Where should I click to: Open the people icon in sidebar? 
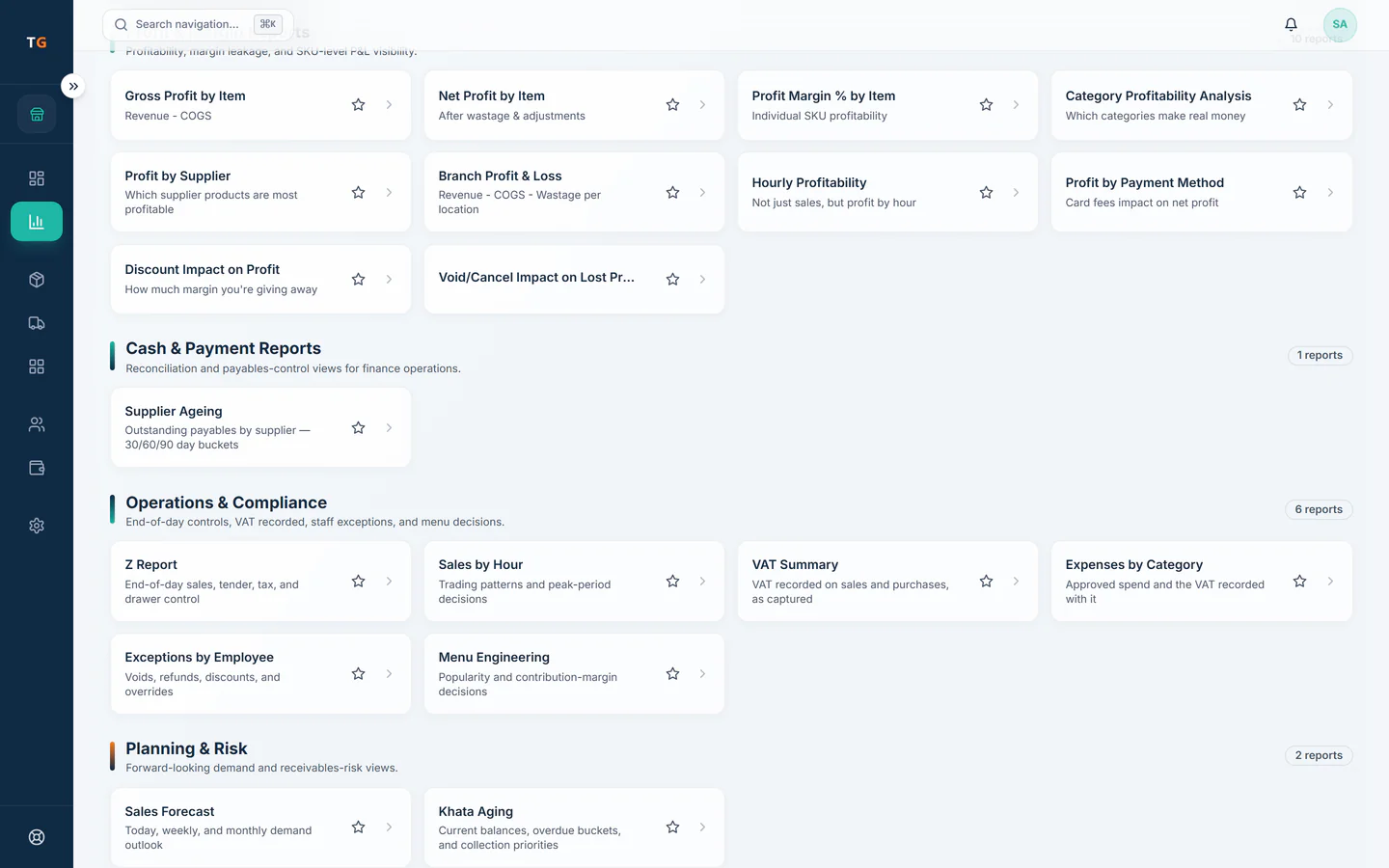click(x=37, y=424)
